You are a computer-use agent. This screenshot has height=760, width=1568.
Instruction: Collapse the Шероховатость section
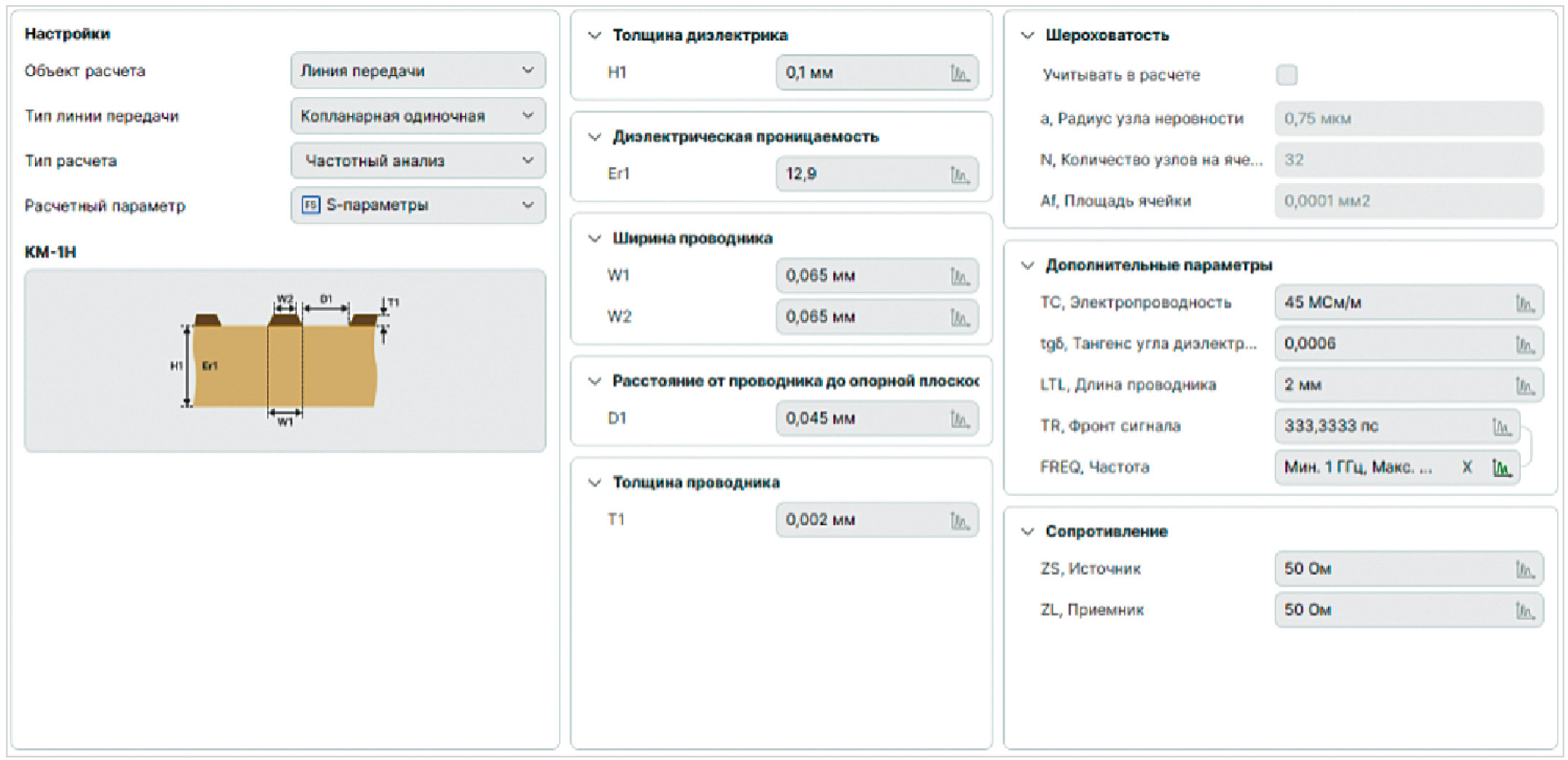1028,35
